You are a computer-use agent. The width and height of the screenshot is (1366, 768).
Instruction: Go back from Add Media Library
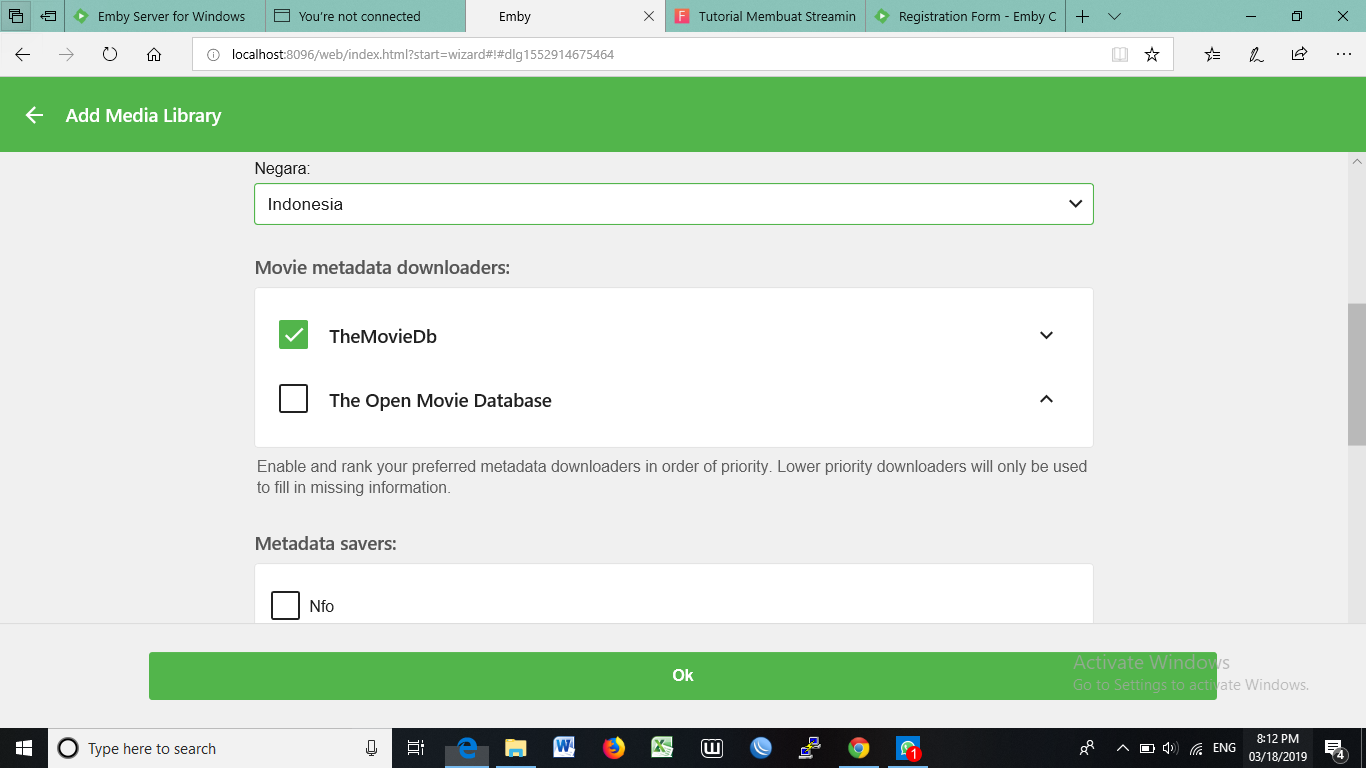34,115
